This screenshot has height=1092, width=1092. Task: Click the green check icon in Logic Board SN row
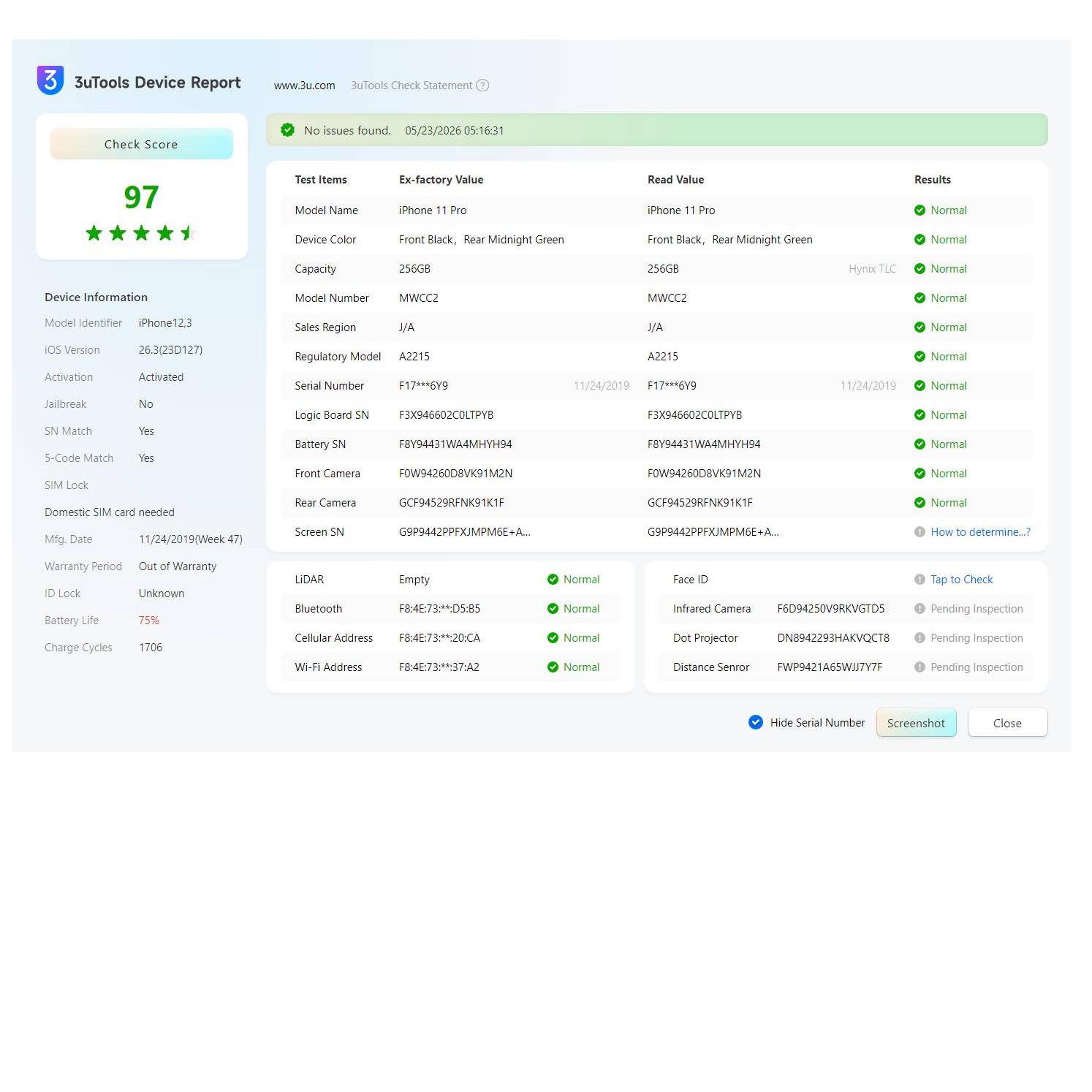(x=920, y=415)
